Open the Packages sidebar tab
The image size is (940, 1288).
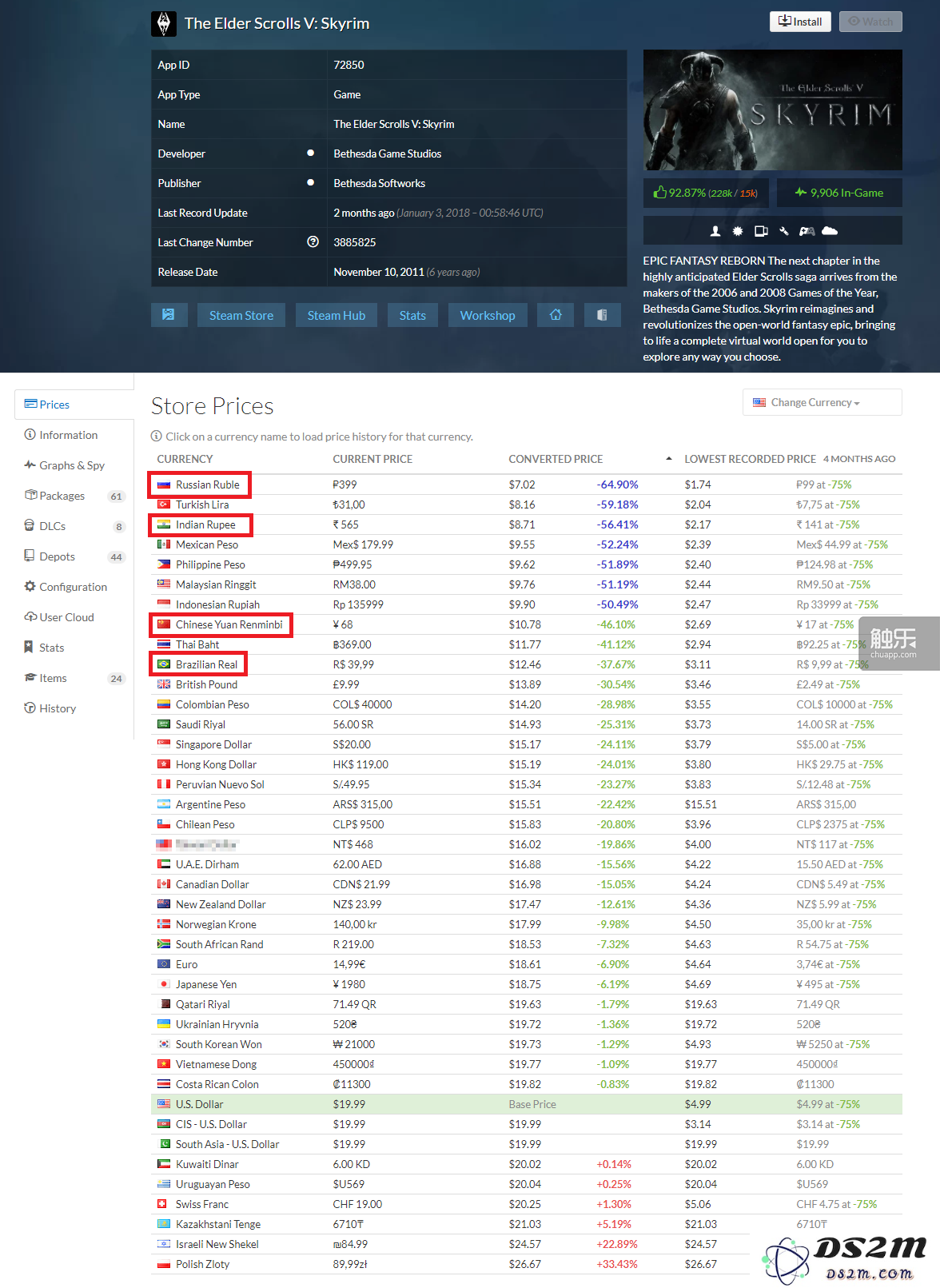74,496
